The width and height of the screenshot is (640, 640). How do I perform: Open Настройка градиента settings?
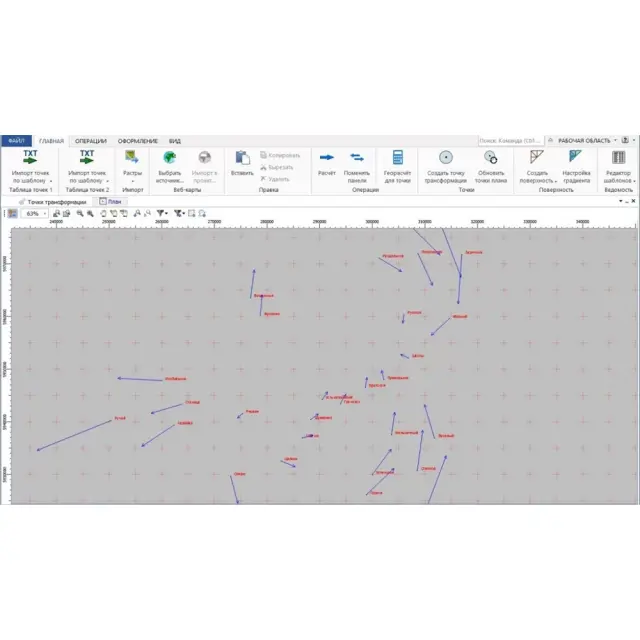click(x=575, y=158)
